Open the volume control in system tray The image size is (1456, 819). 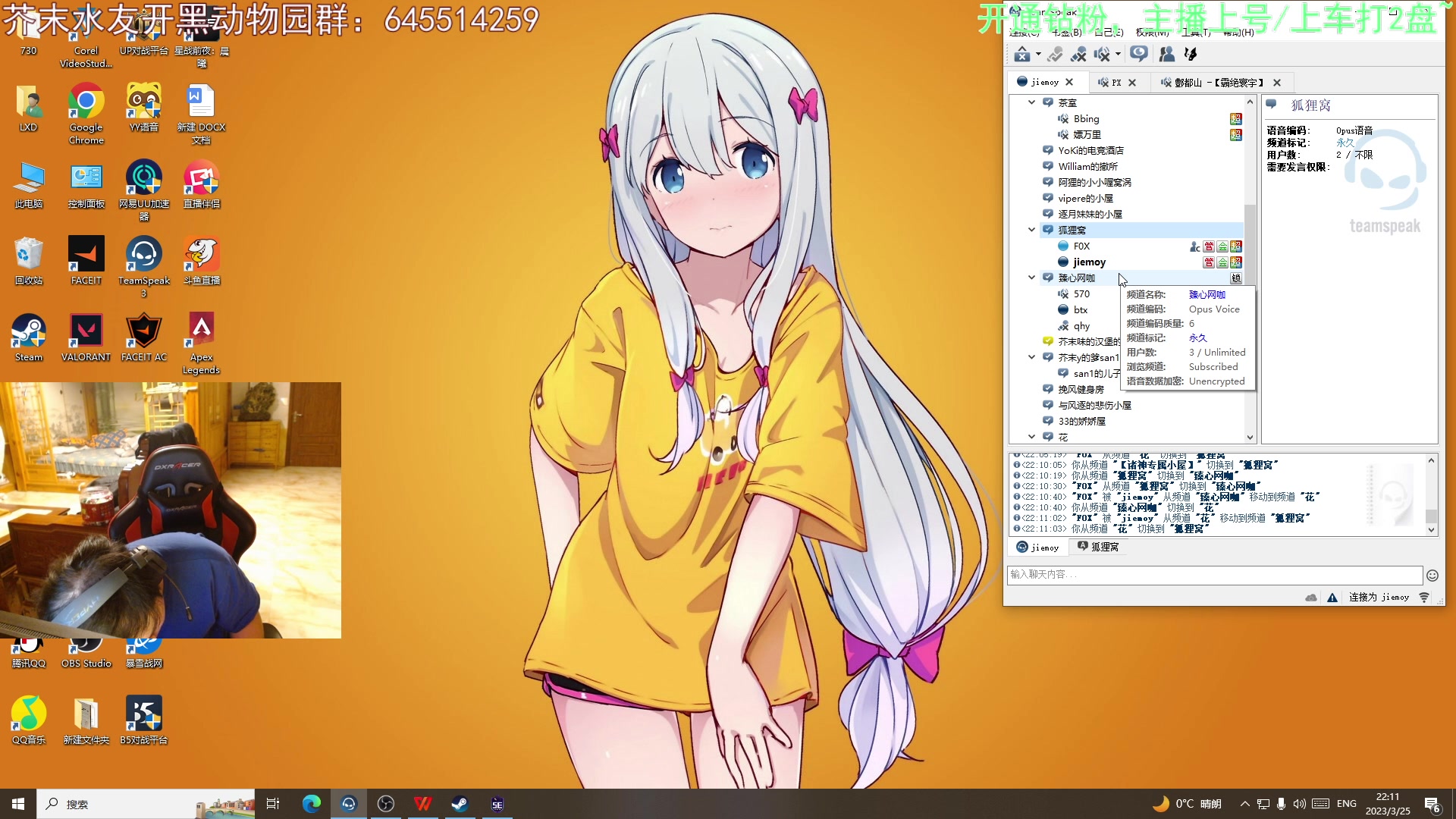point(1300,804)
